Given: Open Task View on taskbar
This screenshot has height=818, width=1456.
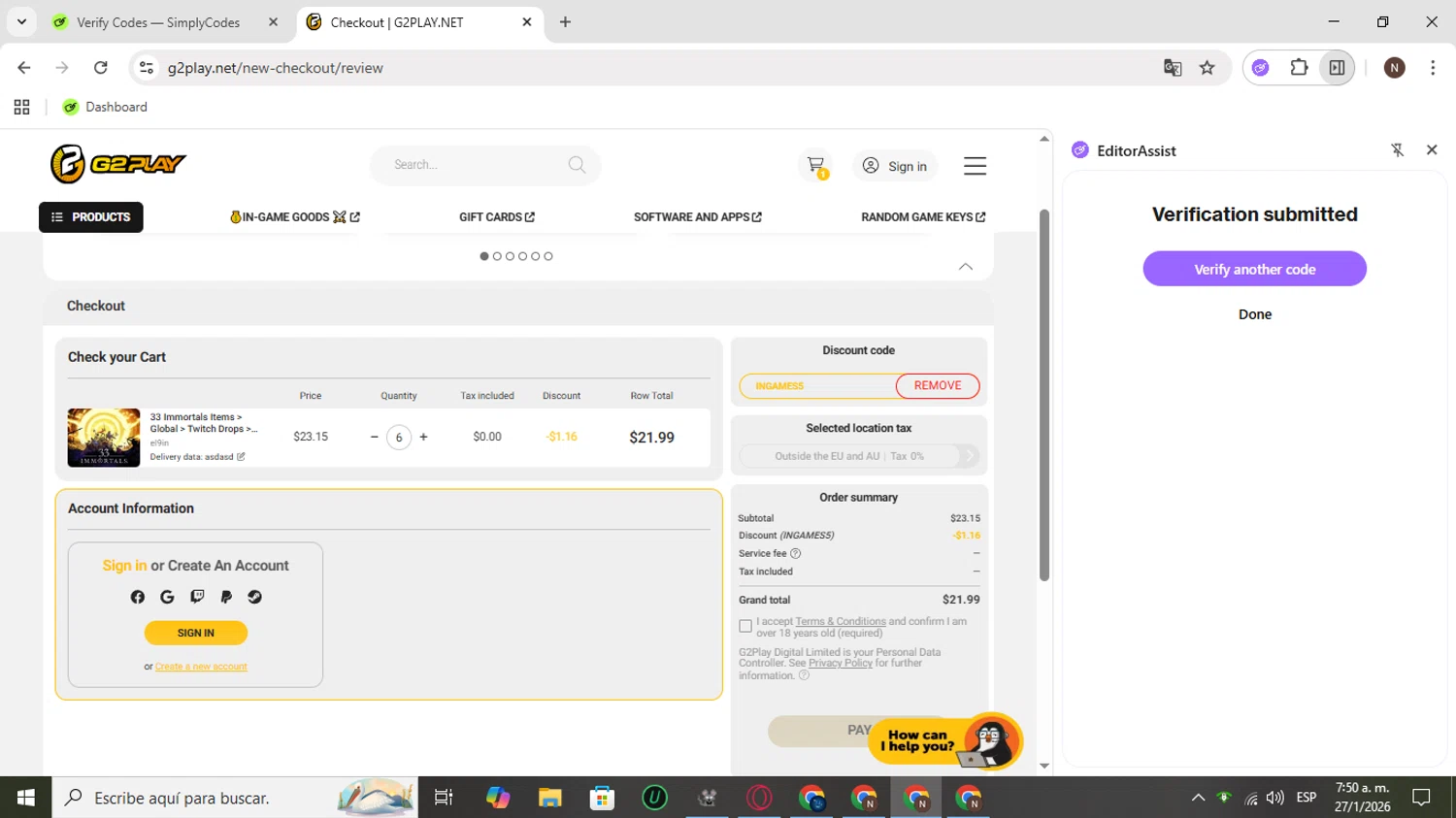Looking at the screenshot, I should click(x=444, y=798).
